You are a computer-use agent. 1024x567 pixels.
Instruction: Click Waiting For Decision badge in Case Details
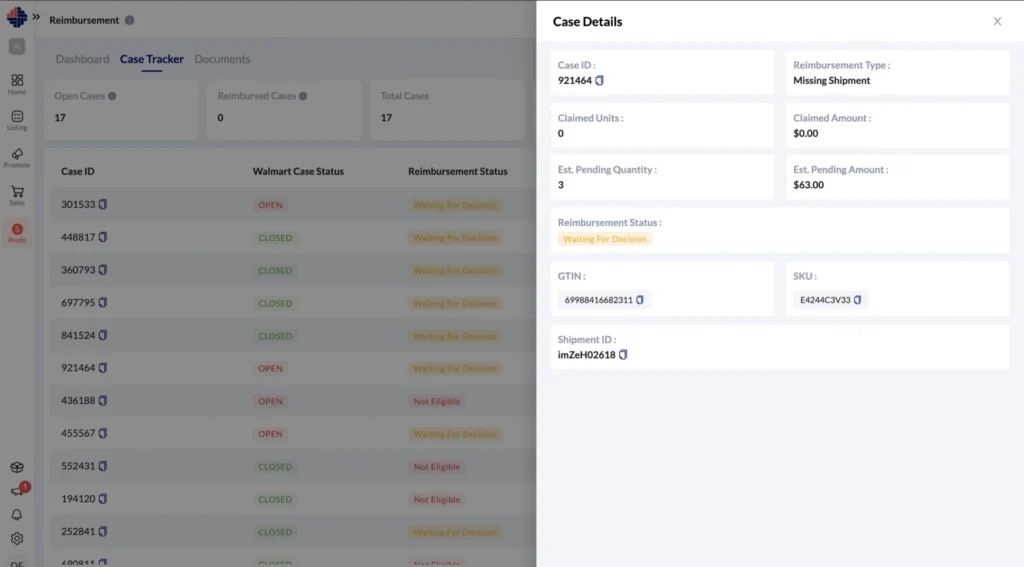(x=605, y=239)
